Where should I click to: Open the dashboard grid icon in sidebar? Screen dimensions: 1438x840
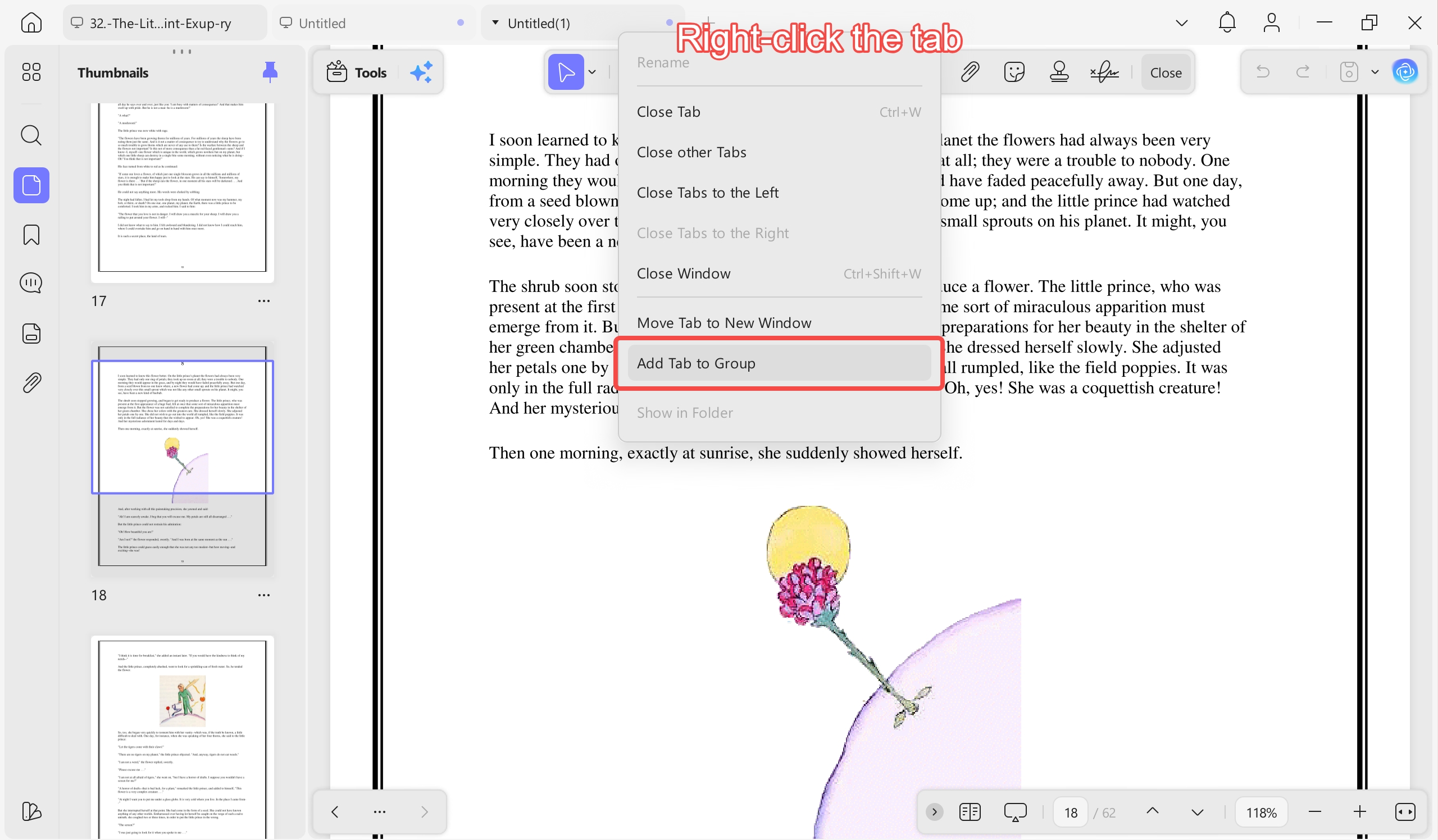[x=31, y=72]
